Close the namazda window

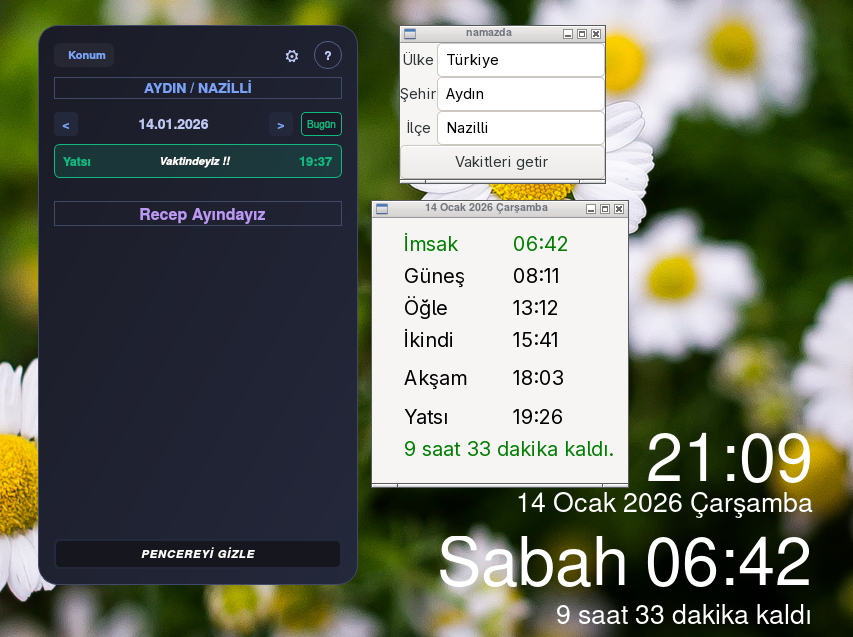(x=596, y=33)
